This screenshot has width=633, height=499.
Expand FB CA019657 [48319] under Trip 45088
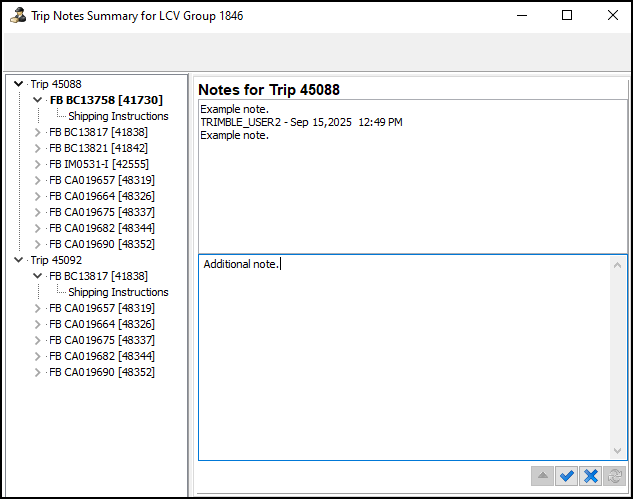point(37,180)
